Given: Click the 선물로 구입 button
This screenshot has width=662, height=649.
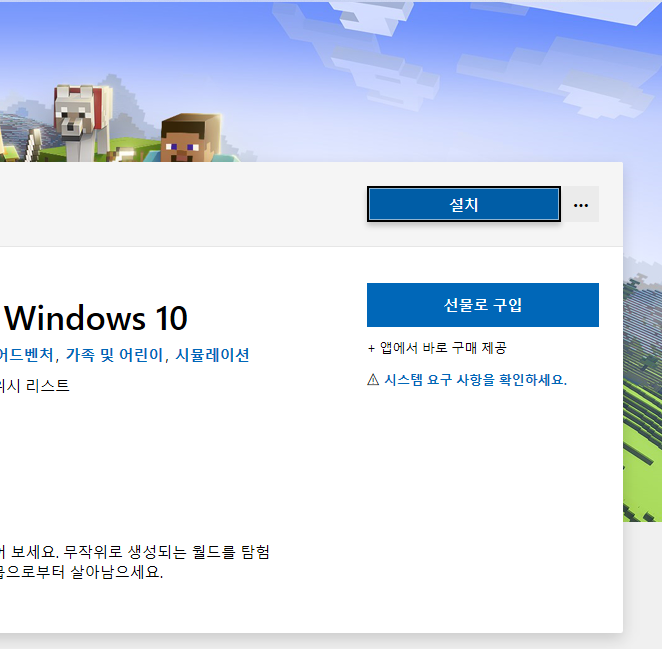Looking at the screenshot, I should 483,305.
